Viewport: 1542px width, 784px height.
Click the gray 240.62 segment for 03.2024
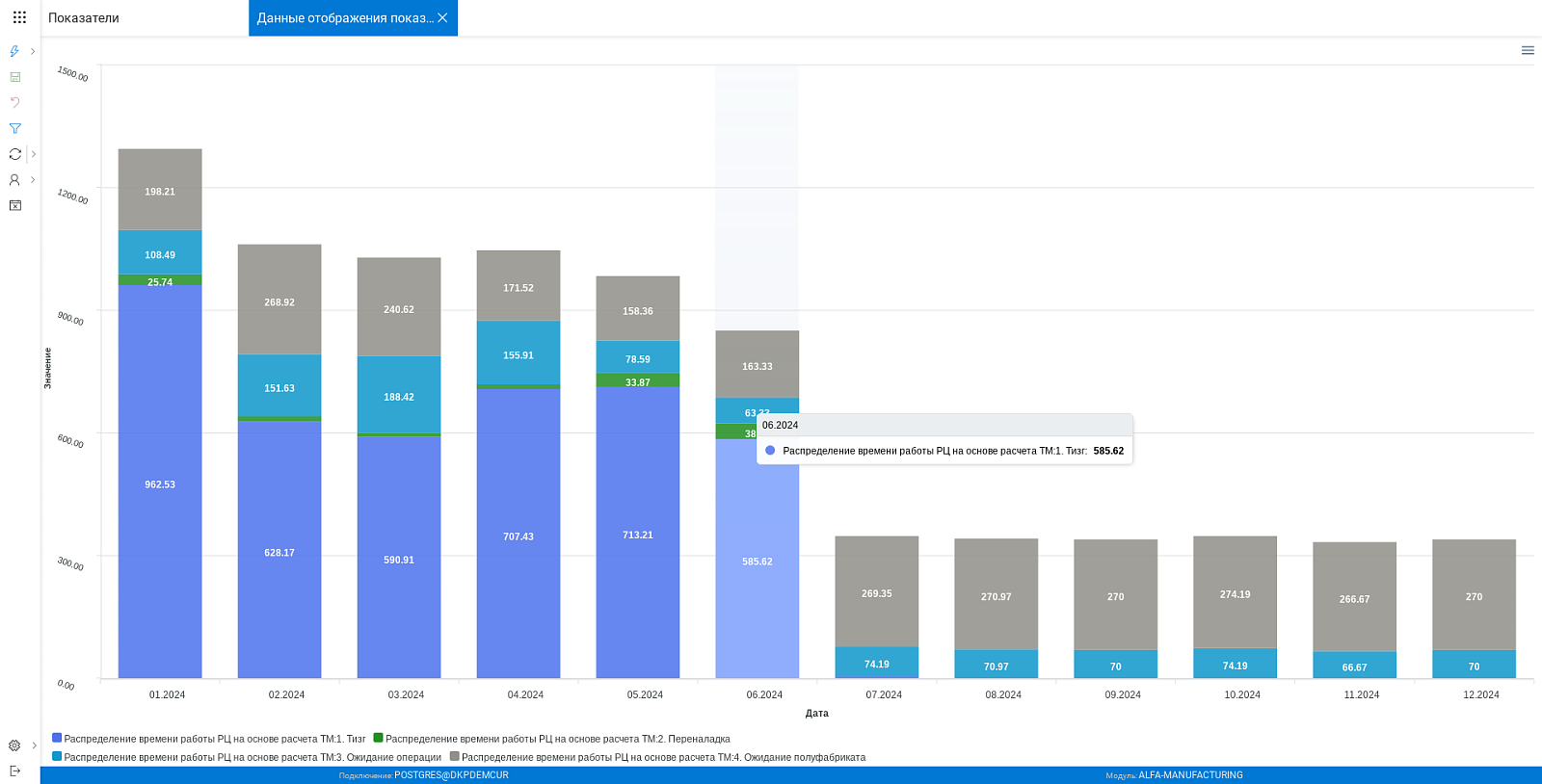coord(399,307)
